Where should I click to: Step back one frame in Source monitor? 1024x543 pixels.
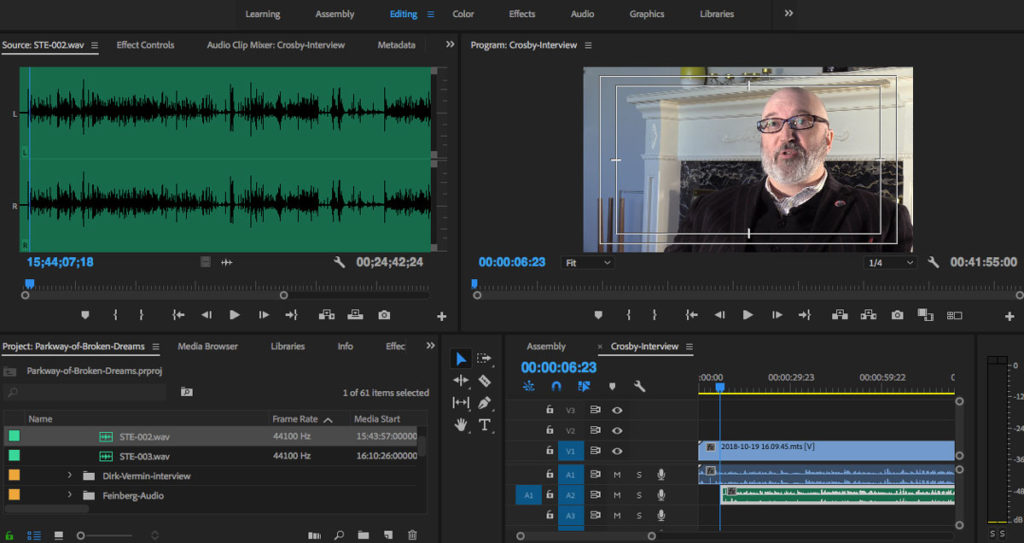(206, 315)
